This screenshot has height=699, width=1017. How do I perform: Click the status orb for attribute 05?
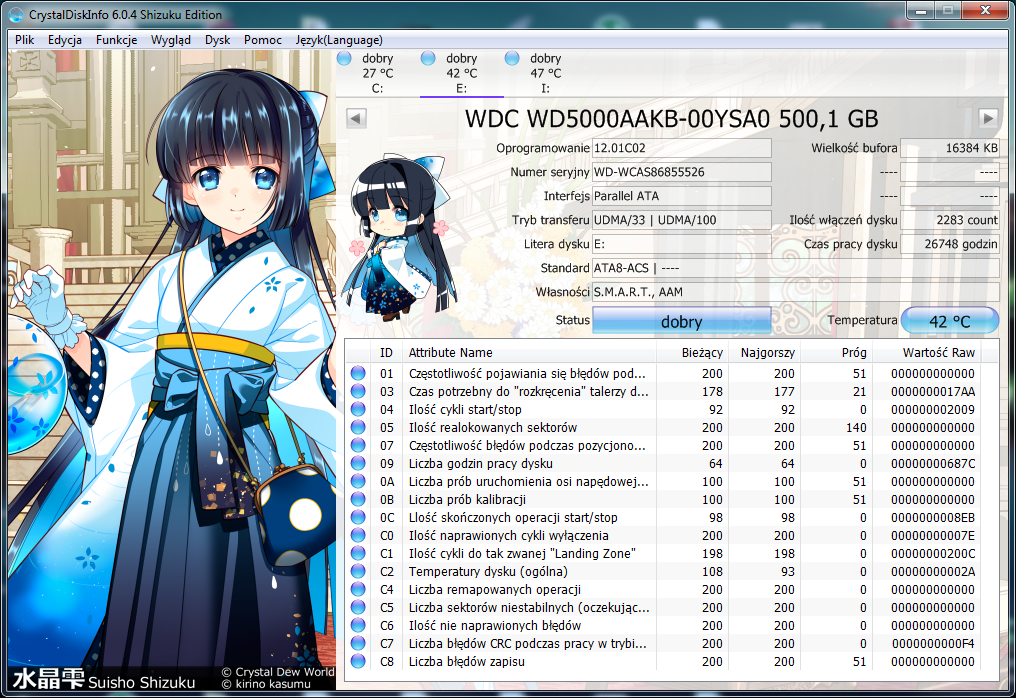click(358, 427)
